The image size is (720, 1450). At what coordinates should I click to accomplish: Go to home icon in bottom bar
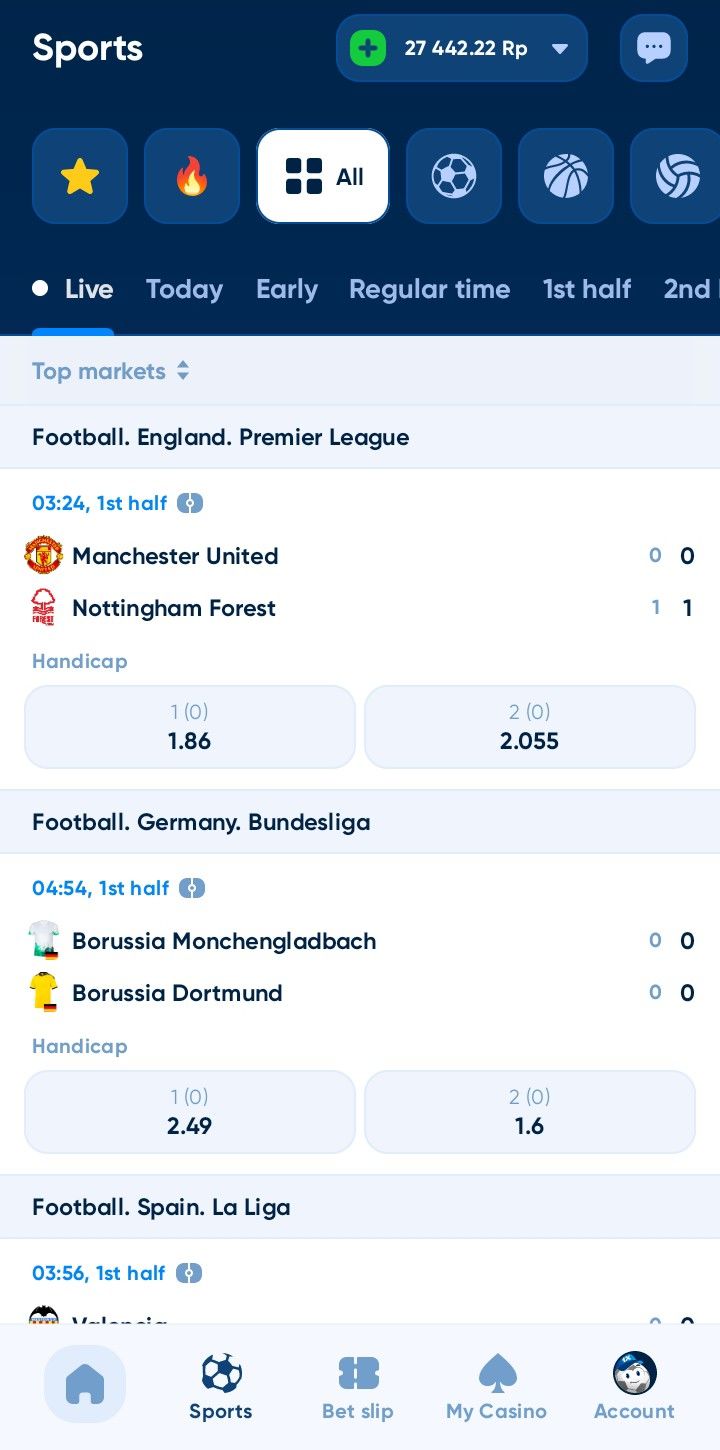pos(85,1384)
